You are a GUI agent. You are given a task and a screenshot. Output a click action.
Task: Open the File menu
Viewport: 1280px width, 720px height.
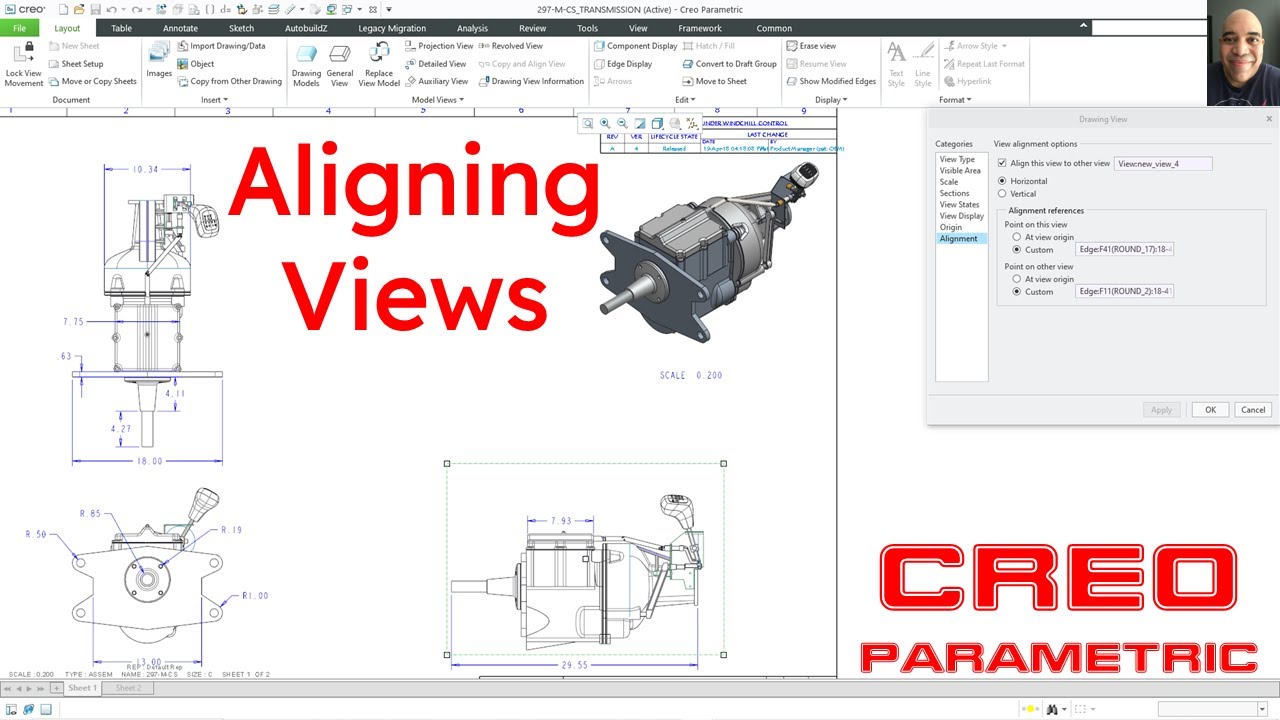19,28
